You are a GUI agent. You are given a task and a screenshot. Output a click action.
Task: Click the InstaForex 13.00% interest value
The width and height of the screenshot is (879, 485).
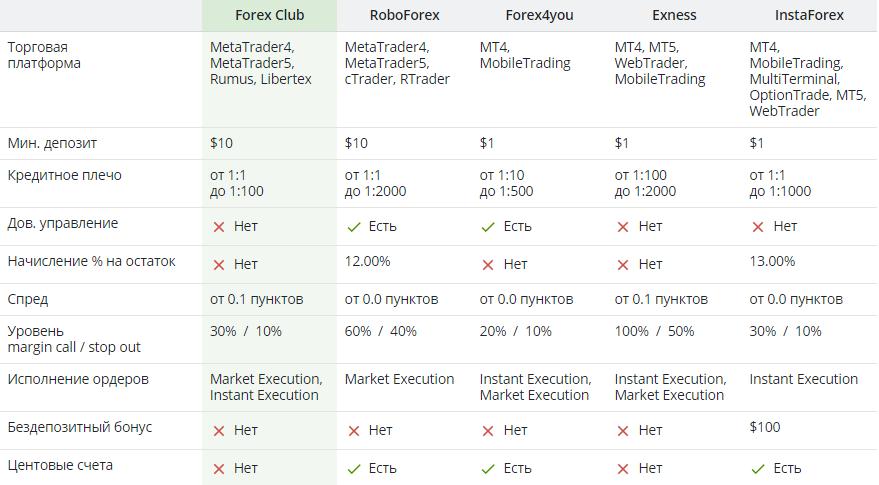(x=772, y=261)
